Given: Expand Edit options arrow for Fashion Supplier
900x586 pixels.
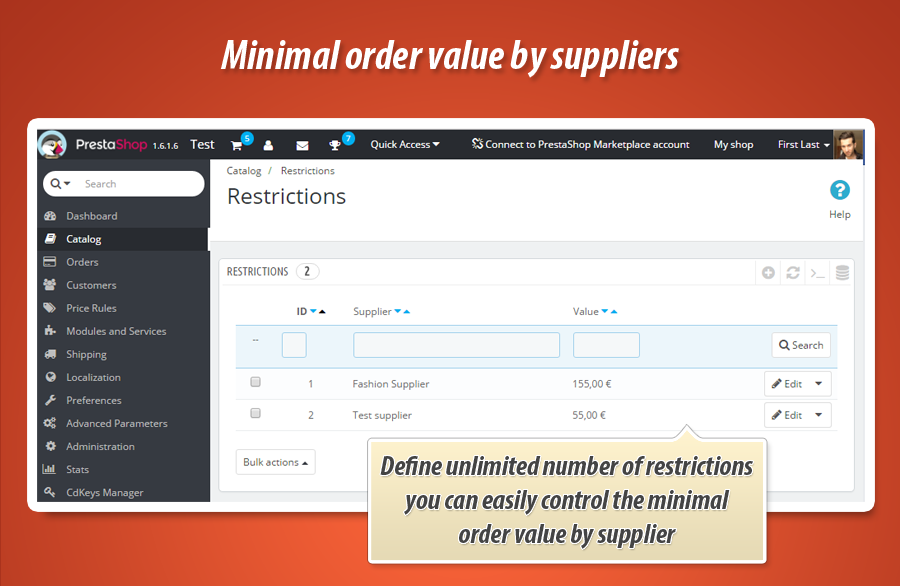Looking at the screenshot, I should [x=818, y=384].
